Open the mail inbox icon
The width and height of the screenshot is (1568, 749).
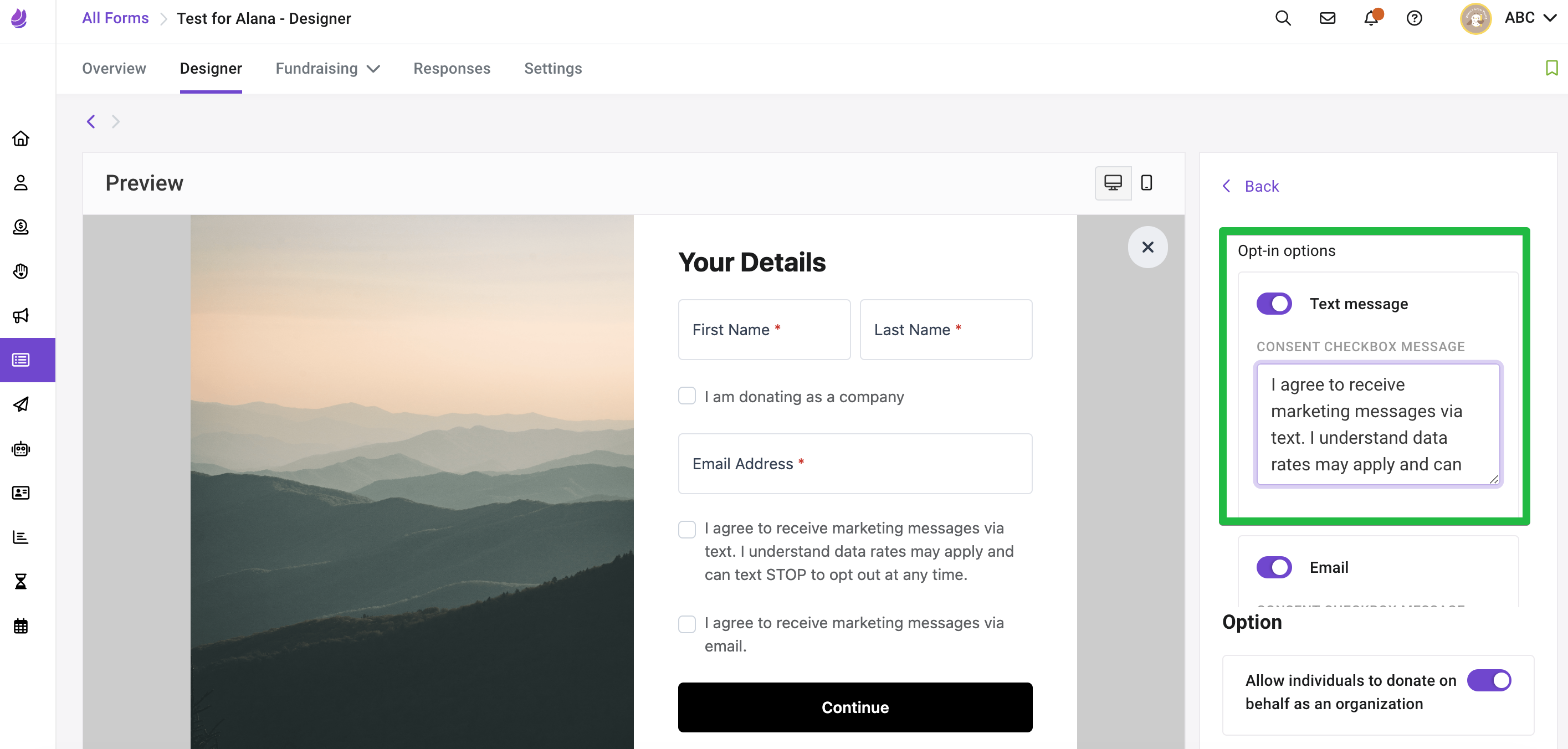coord(1327,18)
